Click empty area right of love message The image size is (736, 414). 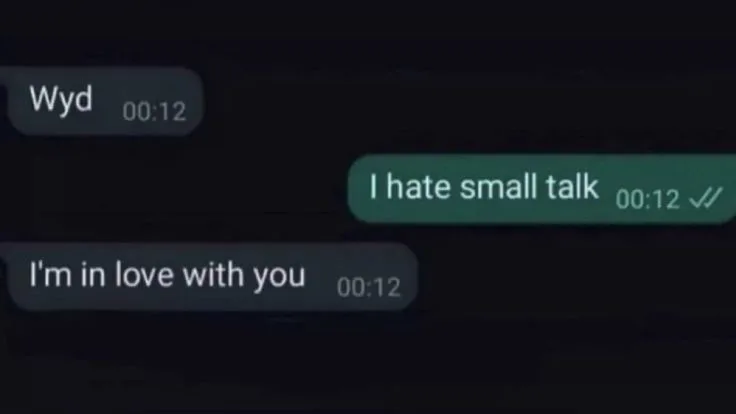577,276
